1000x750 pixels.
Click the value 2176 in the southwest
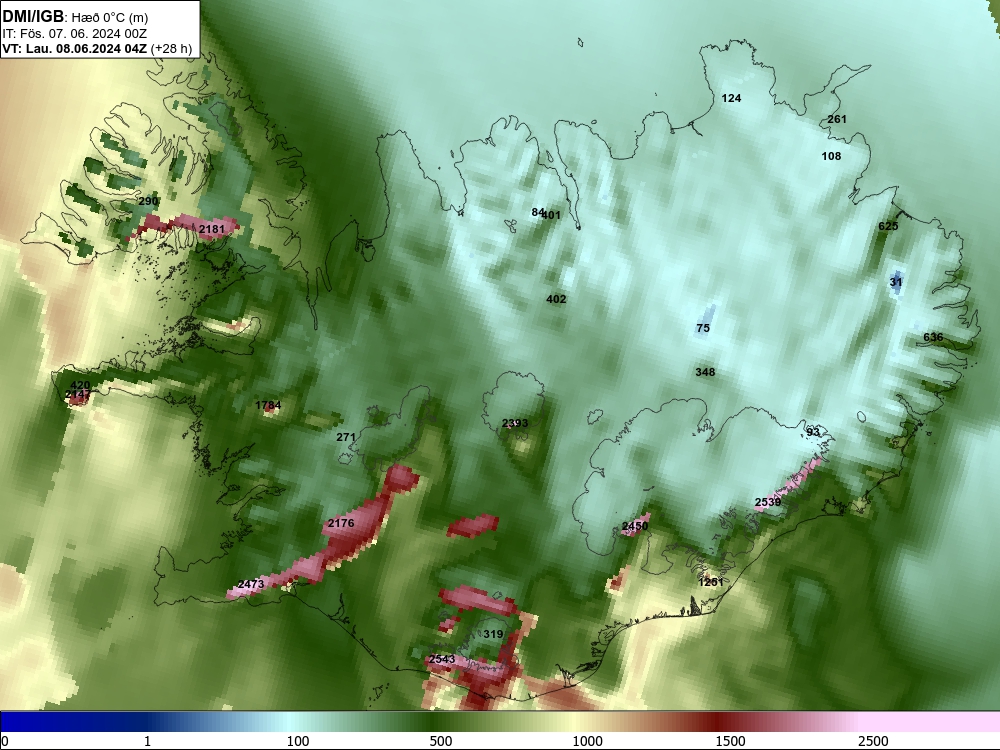point(341,523)
